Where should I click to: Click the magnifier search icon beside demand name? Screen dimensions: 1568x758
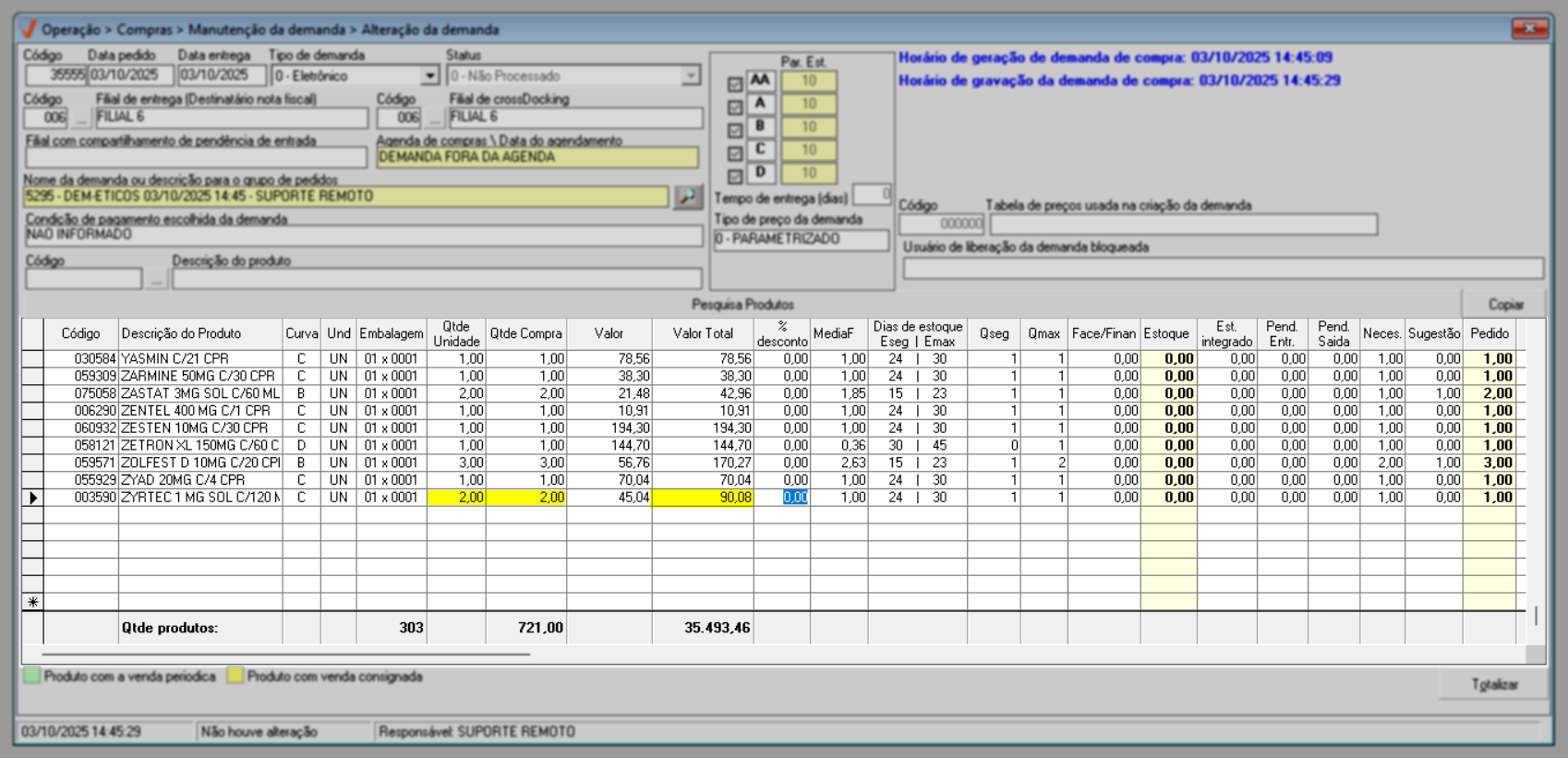tap(688, 197)
